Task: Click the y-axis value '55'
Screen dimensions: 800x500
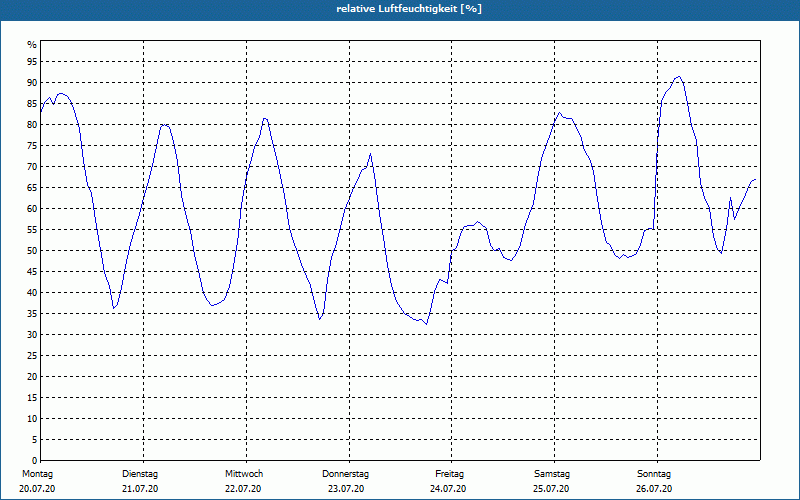Action: (32, 230)
